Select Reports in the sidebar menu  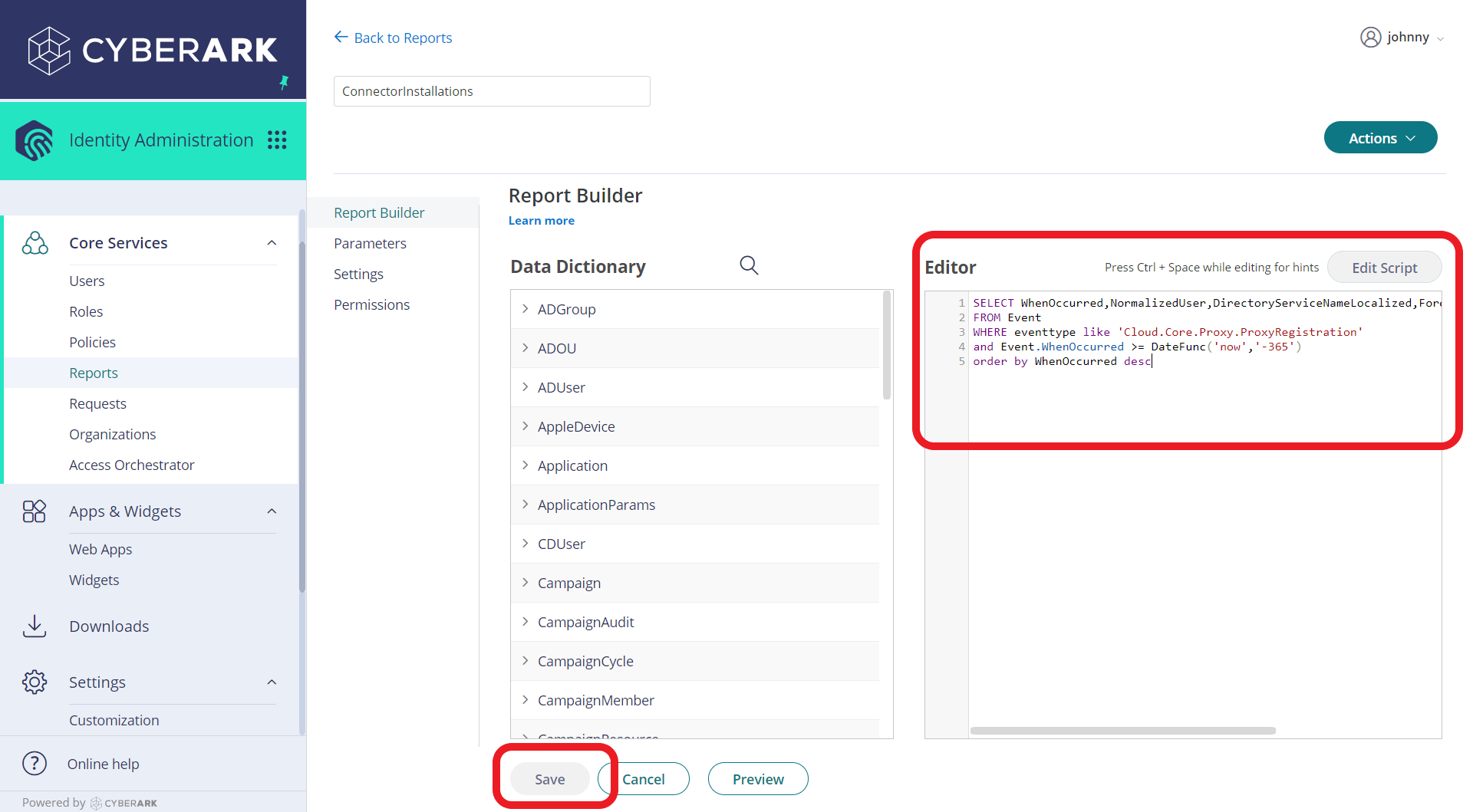[94, 373]
